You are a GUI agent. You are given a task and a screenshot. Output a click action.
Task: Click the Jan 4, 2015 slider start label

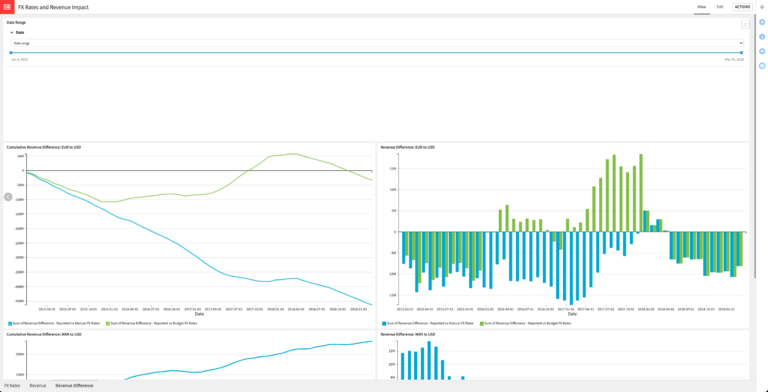(20, 59)
